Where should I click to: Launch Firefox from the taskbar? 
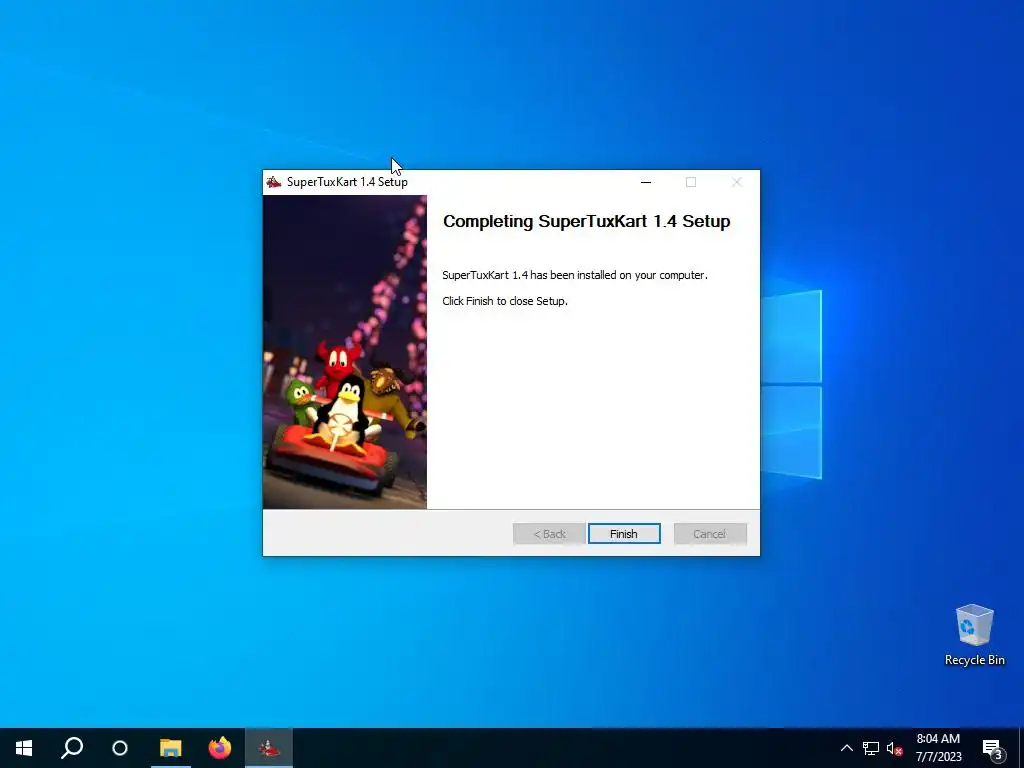point(219,748)
